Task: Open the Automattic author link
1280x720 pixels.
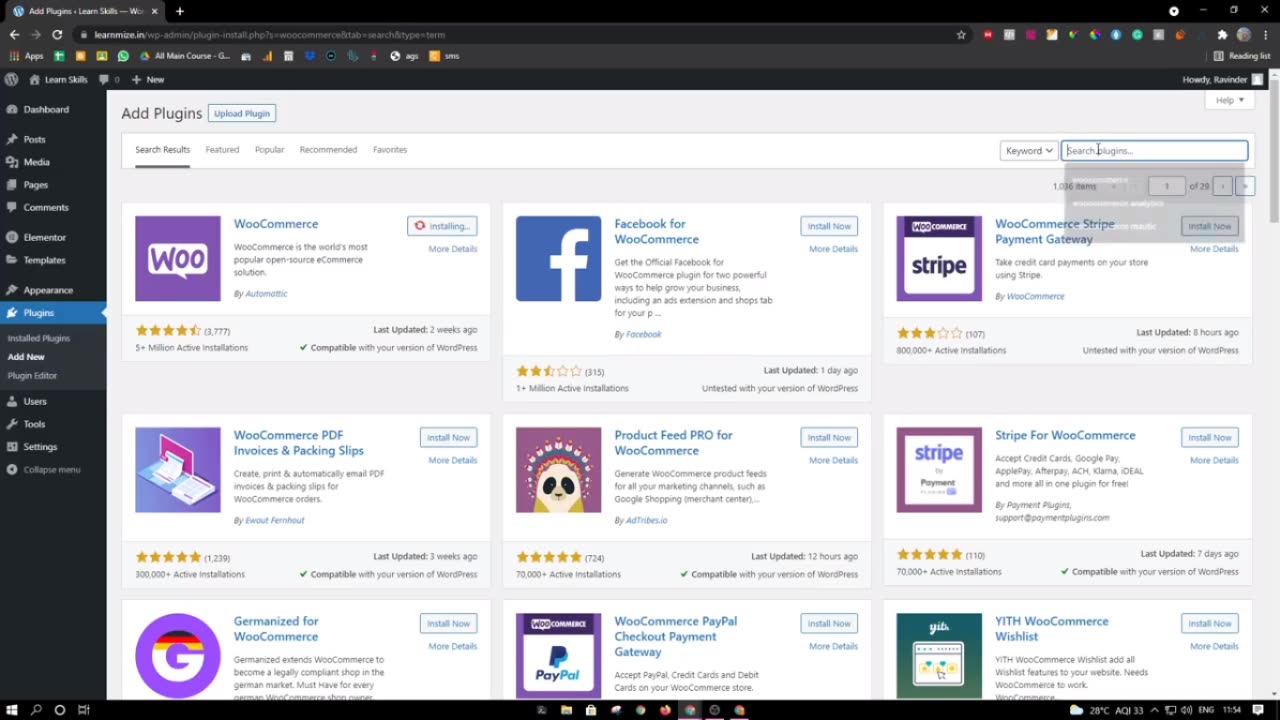Action: tap(266, 294)
